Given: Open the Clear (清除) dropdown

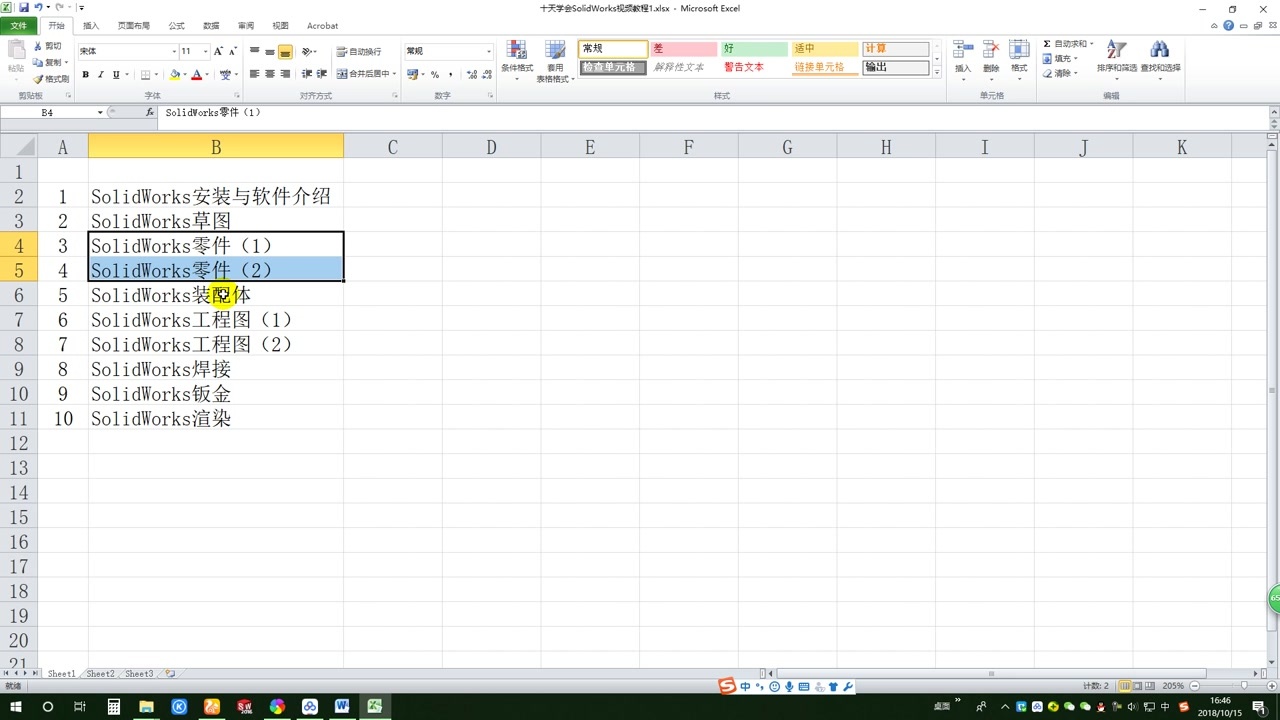Looking at the screenshot, I should [x=1060, y=73].
